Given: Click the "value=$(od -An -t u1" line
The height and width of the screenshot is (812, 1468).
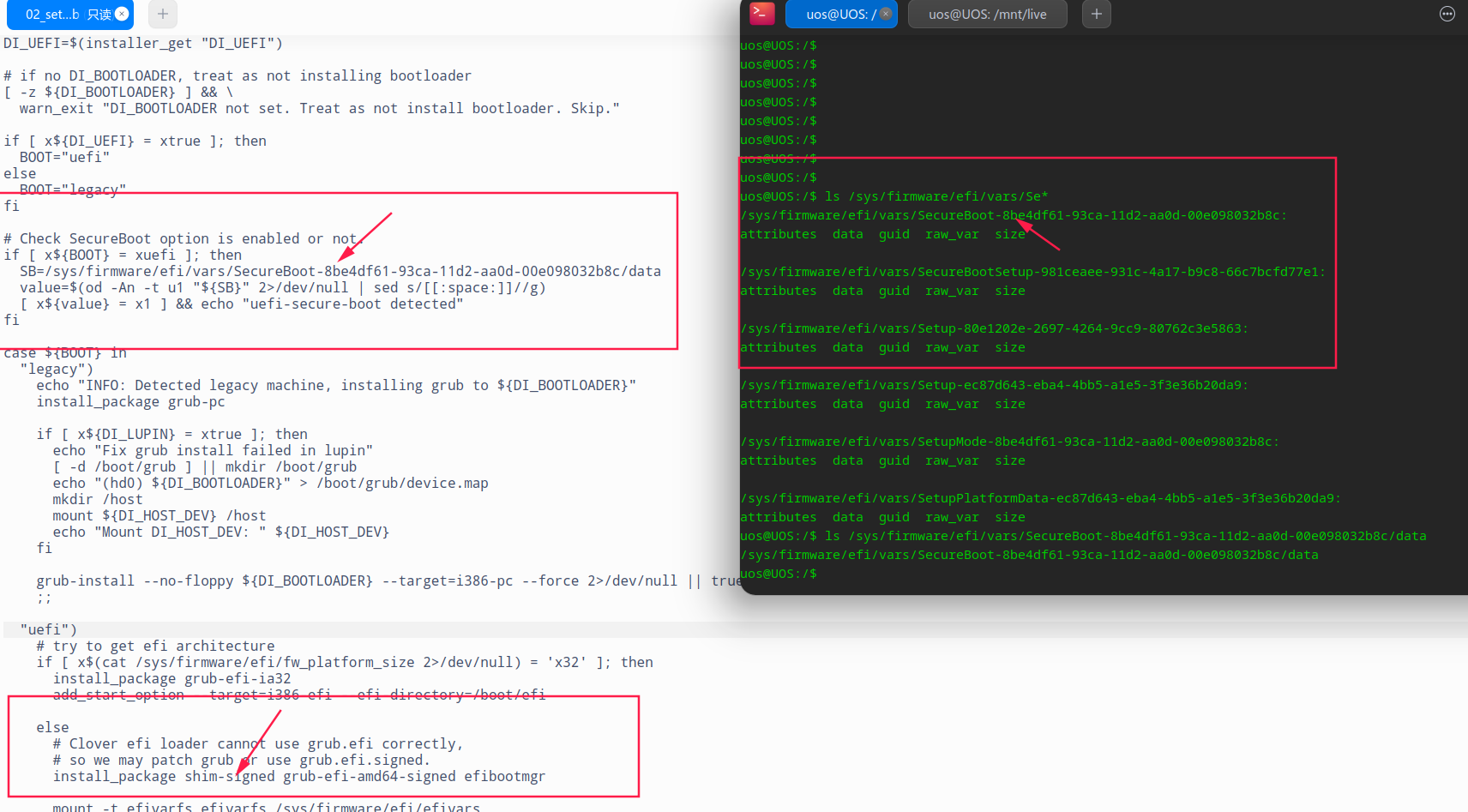Looking at the screenshot, I should (283, 287).
